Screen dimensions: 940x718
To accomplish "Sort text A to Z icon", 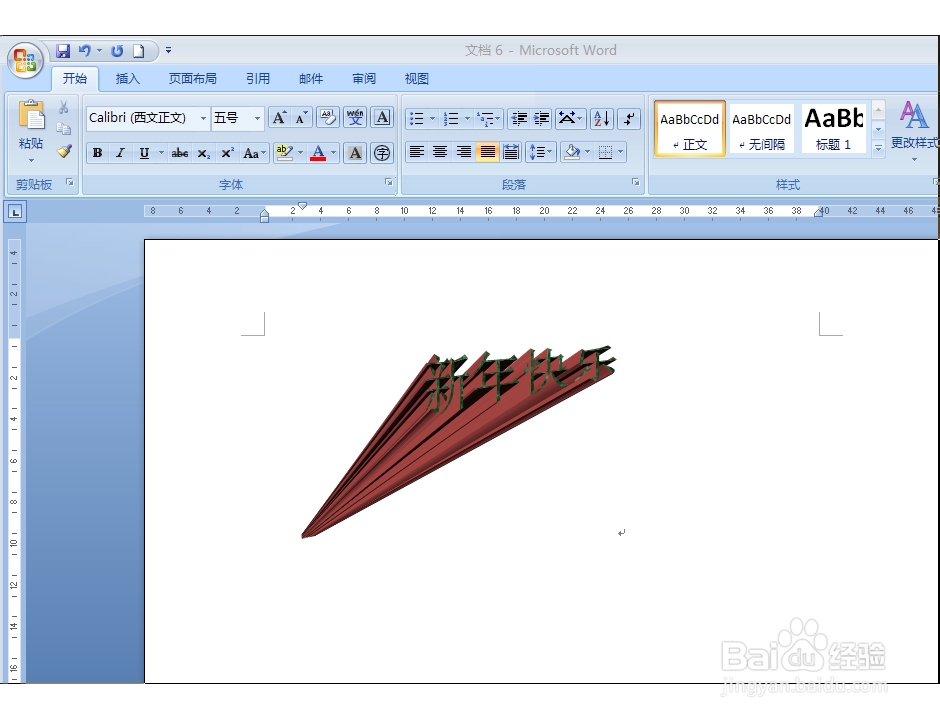I will click(602, 118).
